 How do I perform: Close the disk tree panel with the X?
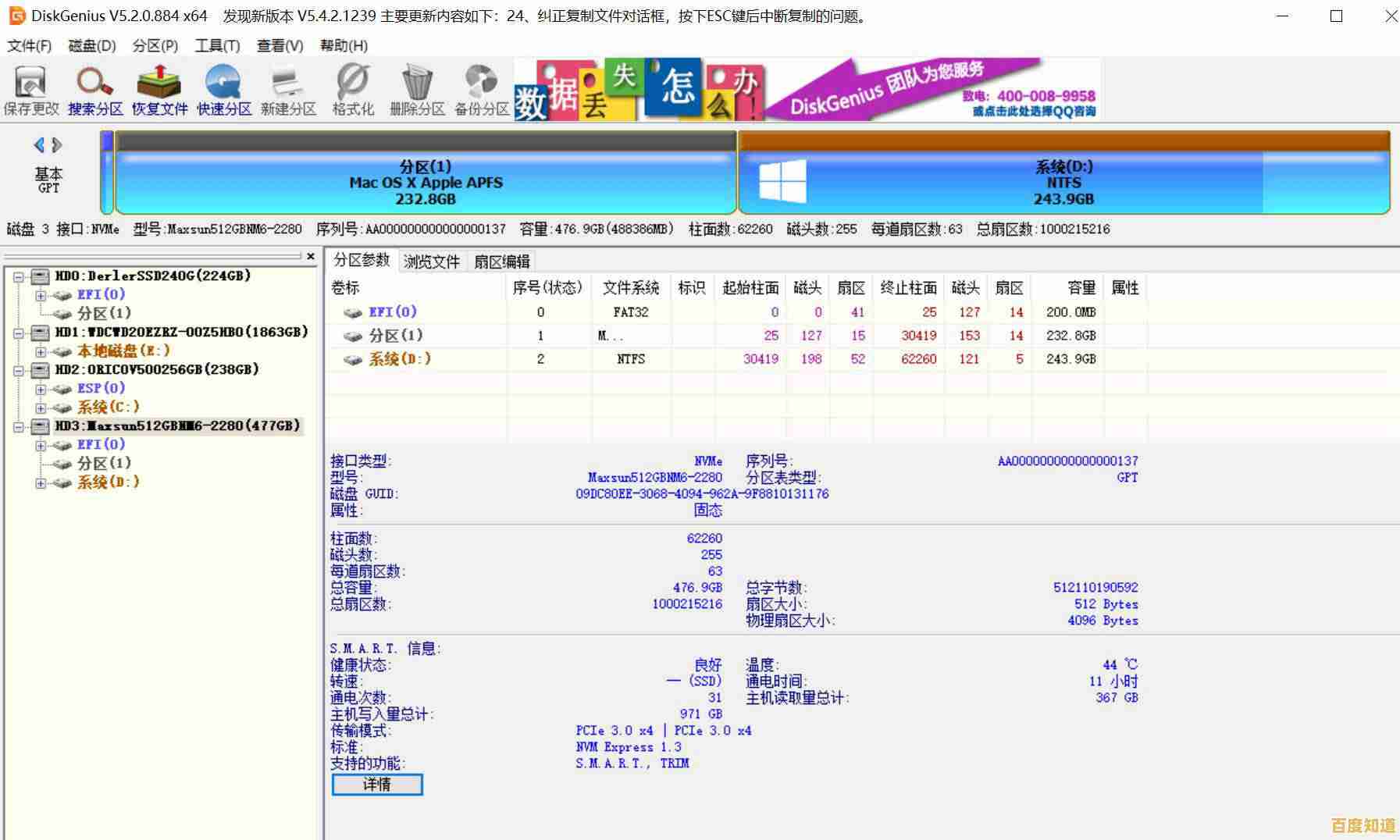[312, 256]
